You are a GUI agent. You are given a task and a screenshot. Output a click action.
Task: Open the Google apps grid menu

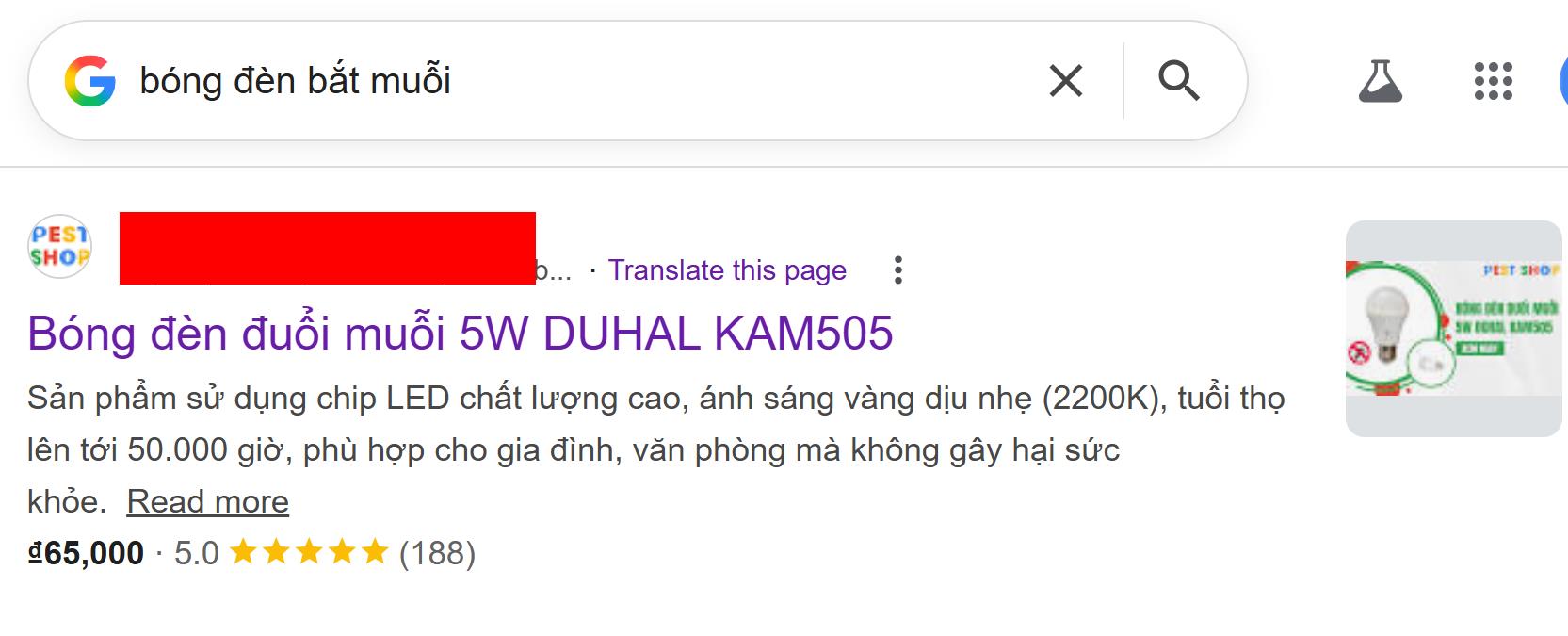click(1493, 81)
